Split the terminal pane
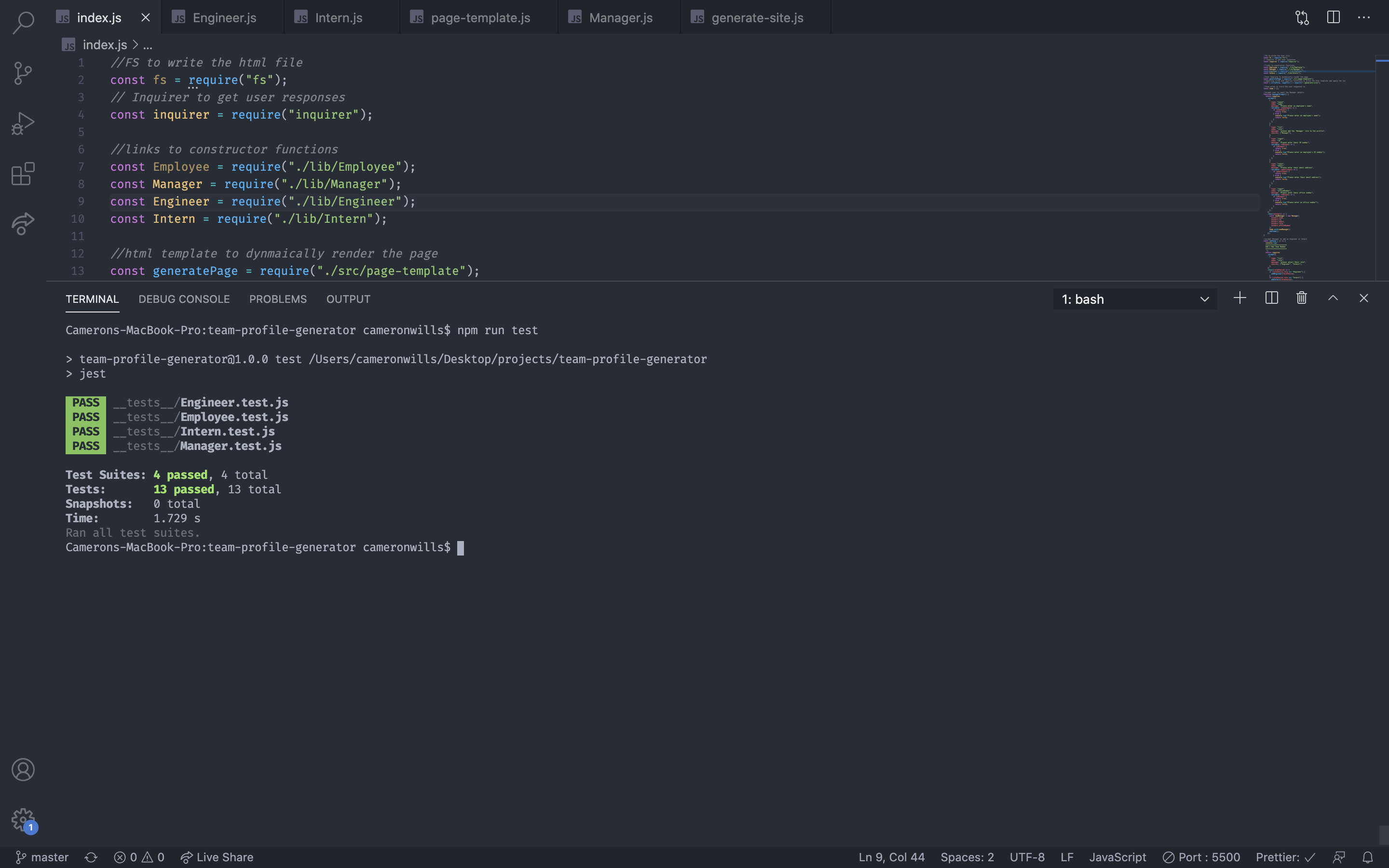This screenshot has width=1389, height=868. tap(1271, 298)
